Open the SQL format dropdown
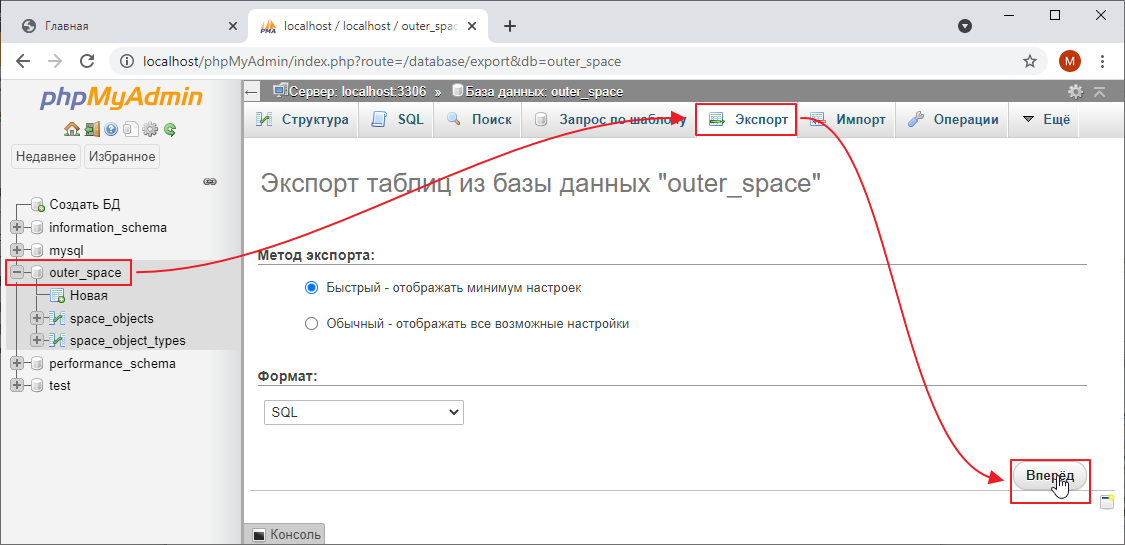Image resolution: width=1125 pixels, height=545 pixels. 364,412
